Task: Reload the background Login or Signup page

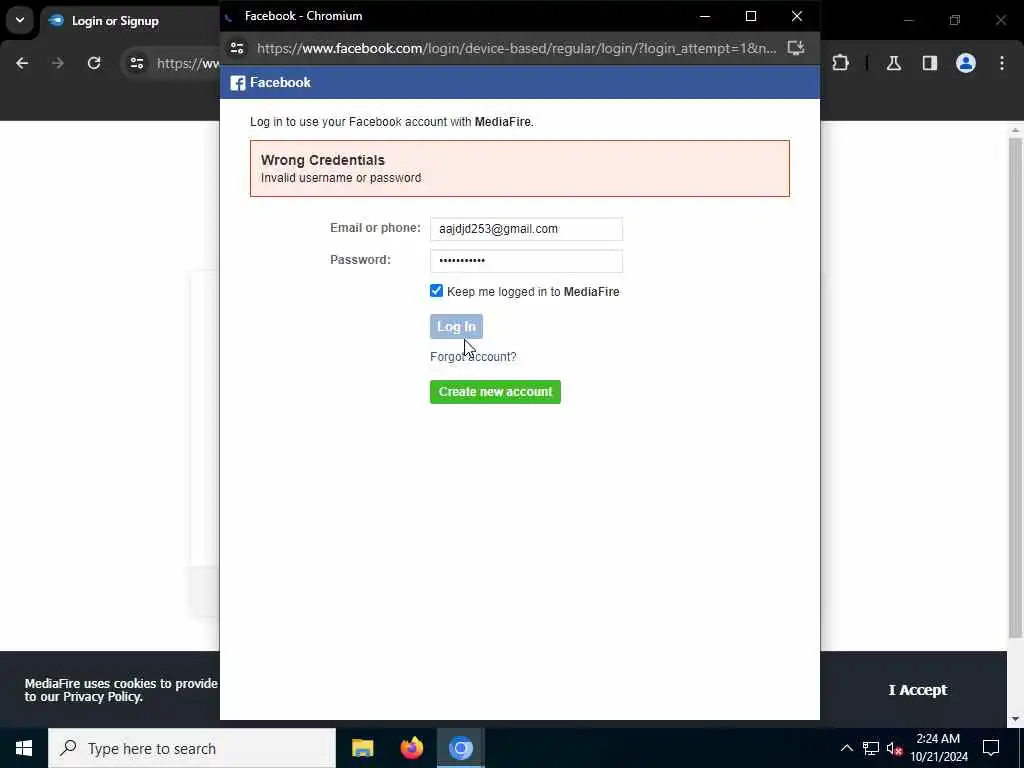Action: [x=94, y=63]
